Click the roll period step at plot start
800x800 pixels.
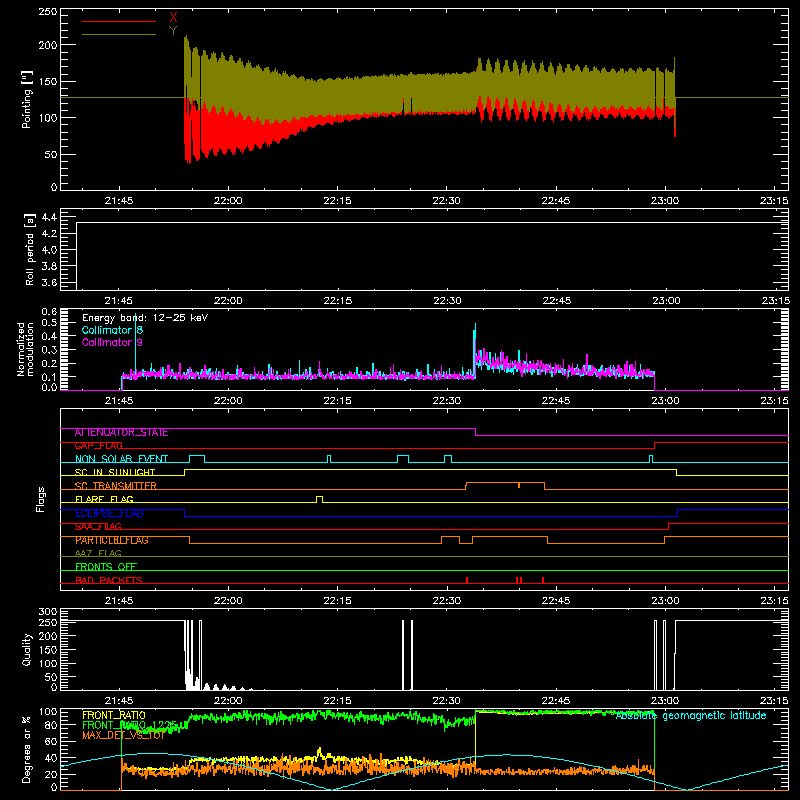click(x=77, y=255)
